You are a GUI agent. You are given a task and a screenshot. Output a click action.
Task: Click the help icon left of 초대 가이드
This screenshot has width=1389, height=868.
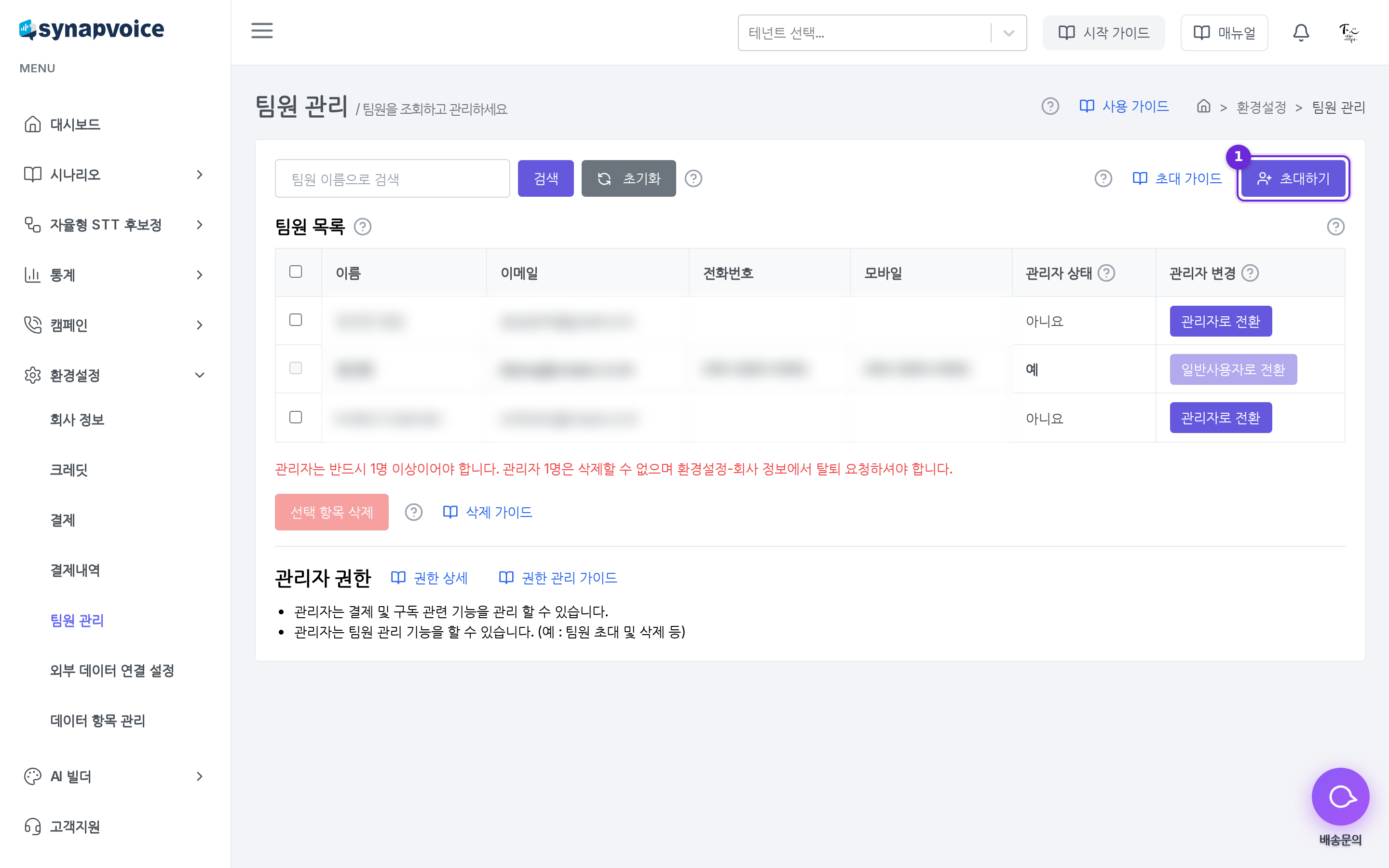point(1103,178)
